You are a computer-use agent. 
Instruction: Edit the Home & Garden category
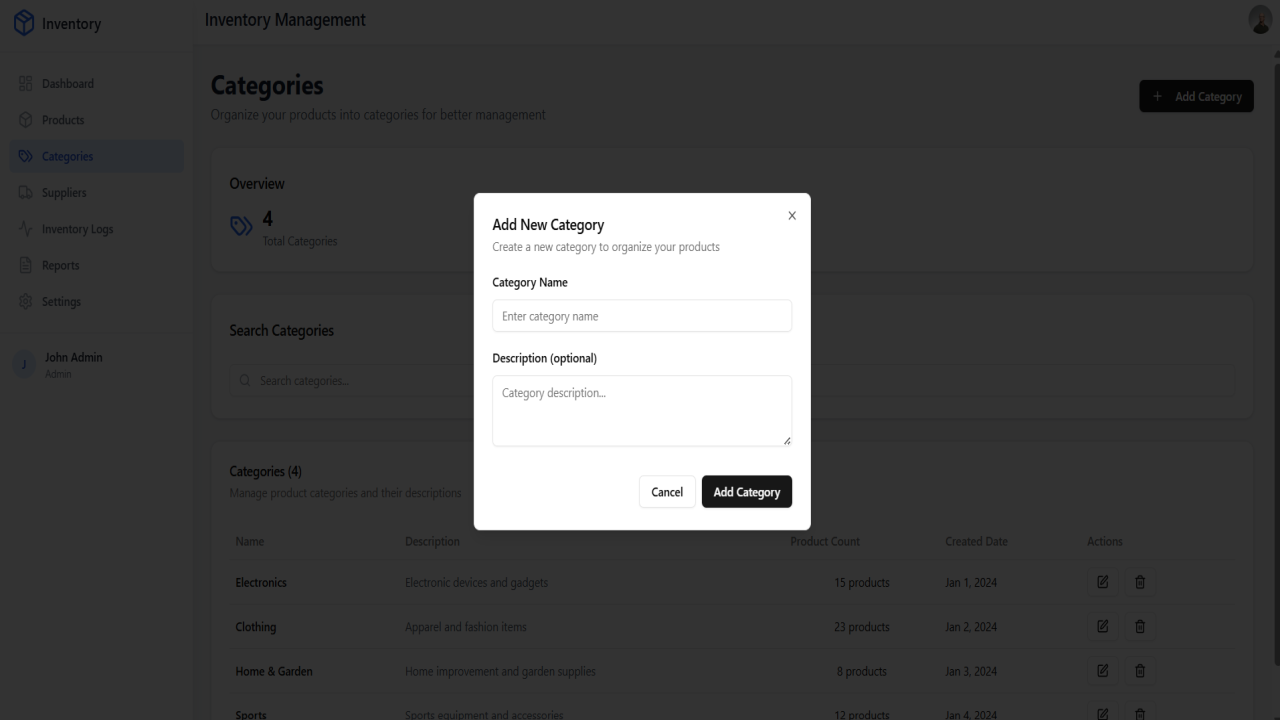(x=1103, y=671)
